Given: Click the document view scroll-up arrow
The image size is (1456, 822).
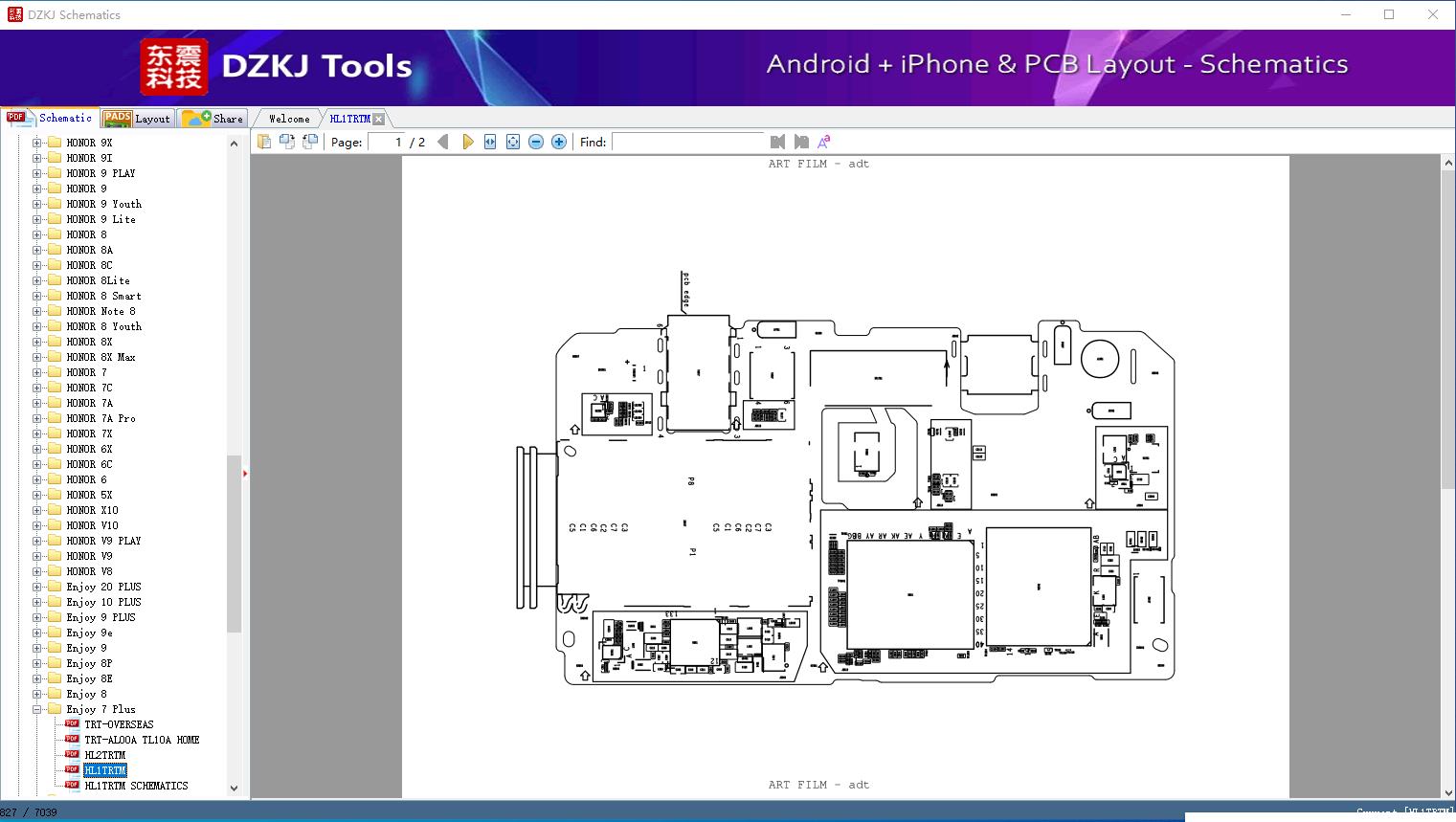Looking at the screenshot, I should (x=1448, y=164).
